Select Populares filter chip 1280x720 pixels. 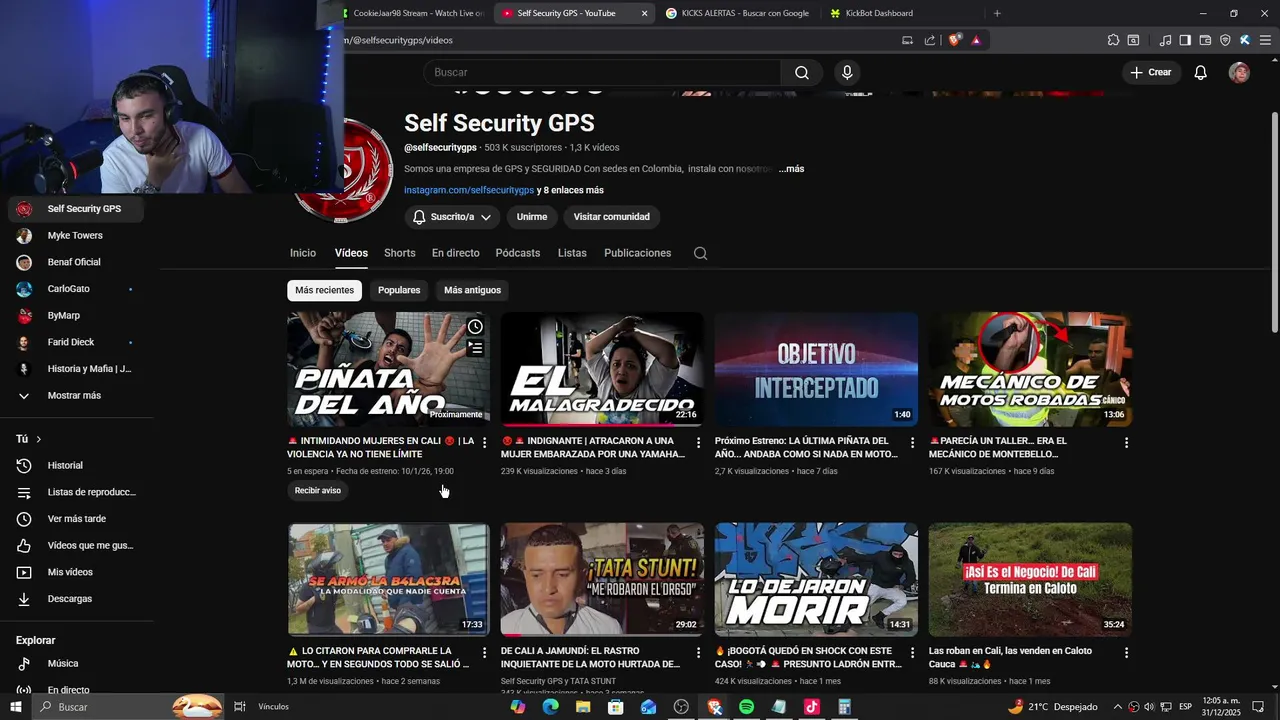[399, 290]
